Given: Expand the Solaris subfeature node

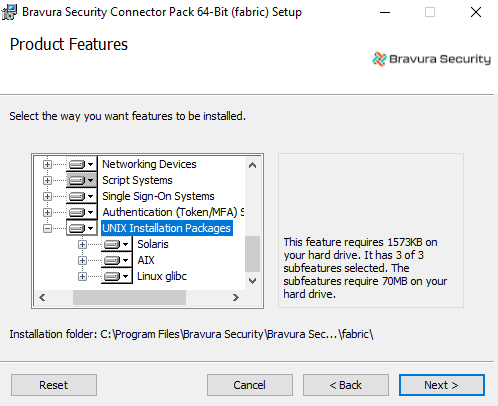Looking at the screenshot, I should pyautogui.click(x=82, y=244).
